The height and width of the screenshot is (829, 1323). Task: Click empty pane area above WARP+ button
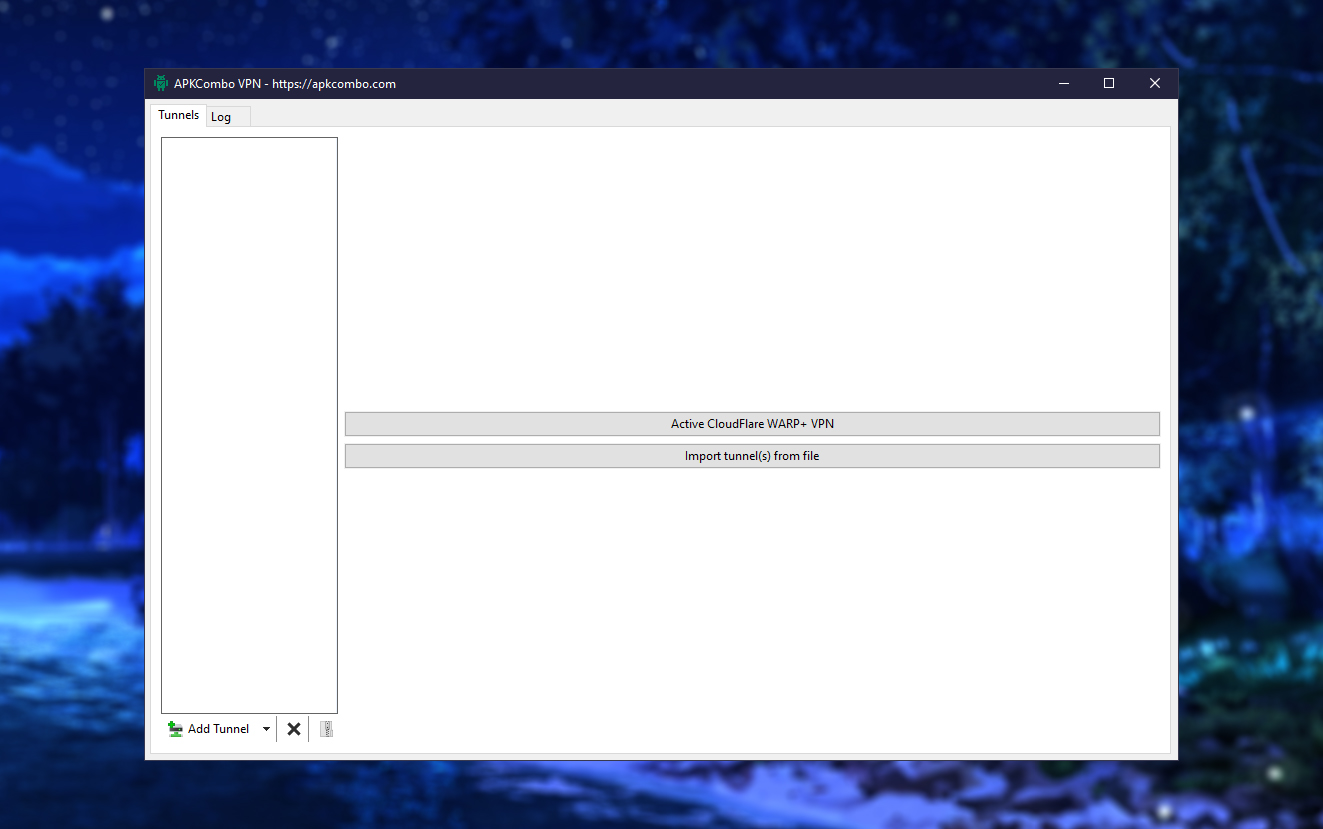click(x=752, y=270)
